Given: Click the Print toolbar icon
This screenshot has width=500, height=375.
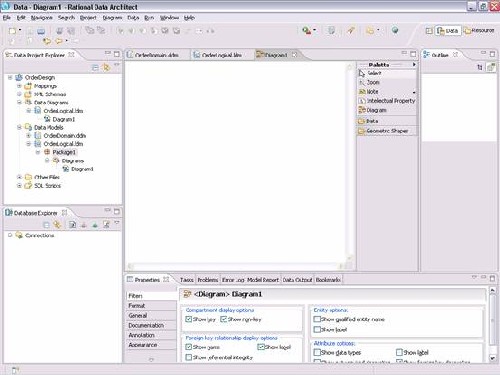Looking at the screenshot, I should coord(41,31).
